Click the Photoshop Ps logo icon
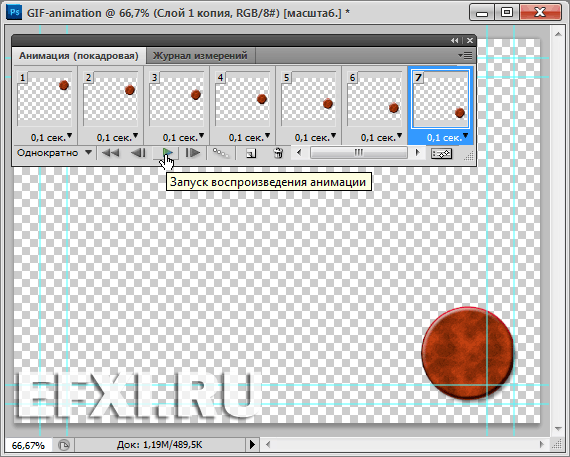570x457 pixels. pyautogui.click(x=14, y=13)
